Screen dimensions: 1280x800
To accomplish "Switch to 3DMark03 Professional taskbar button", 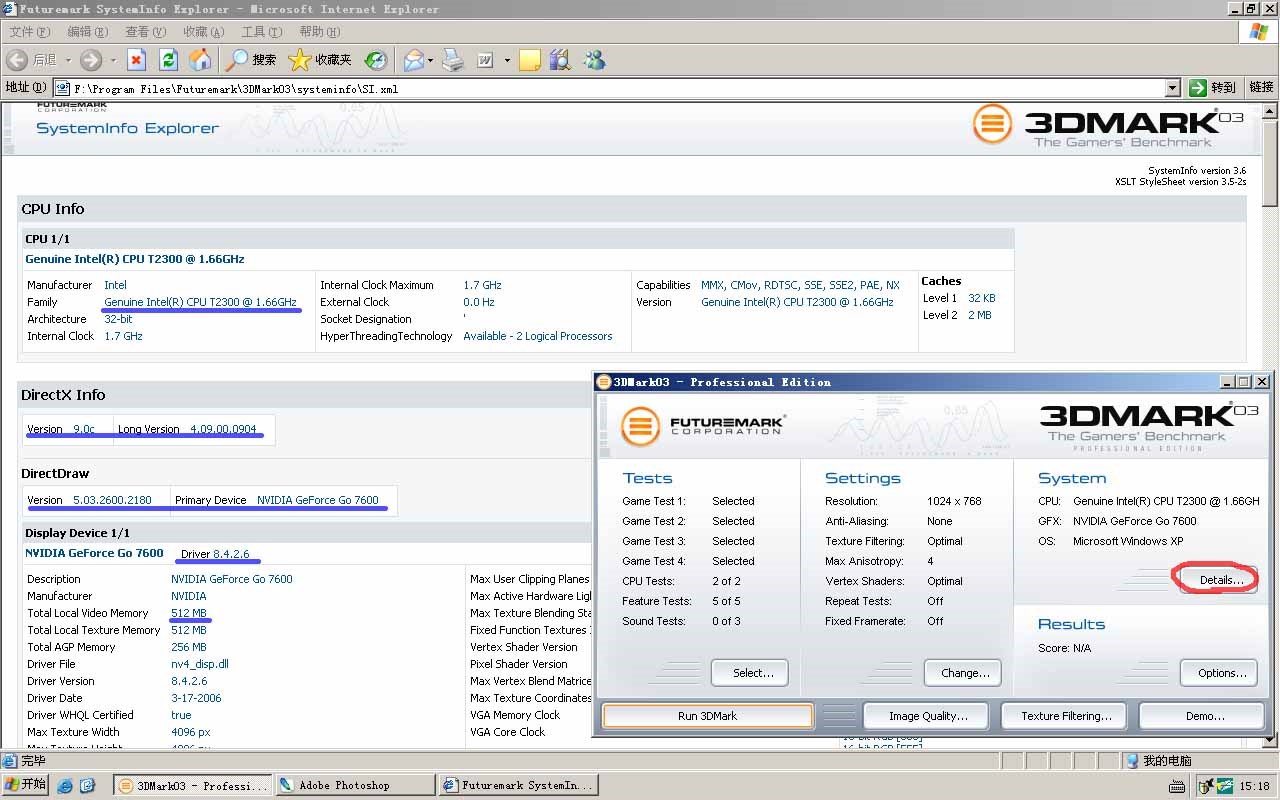I will [192, 786].
